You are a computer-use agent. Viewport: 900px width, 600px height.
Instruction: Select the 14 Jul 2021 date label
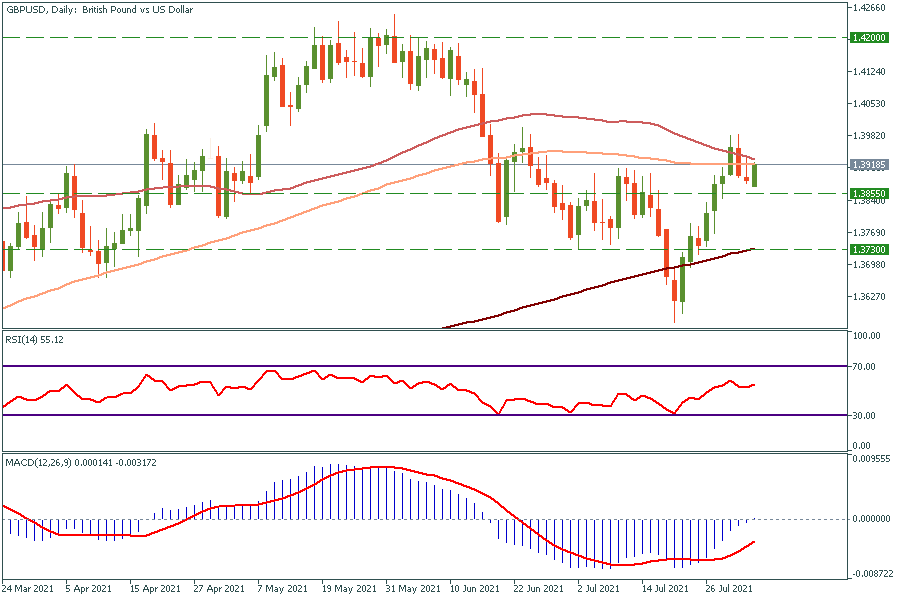point(665,590)
